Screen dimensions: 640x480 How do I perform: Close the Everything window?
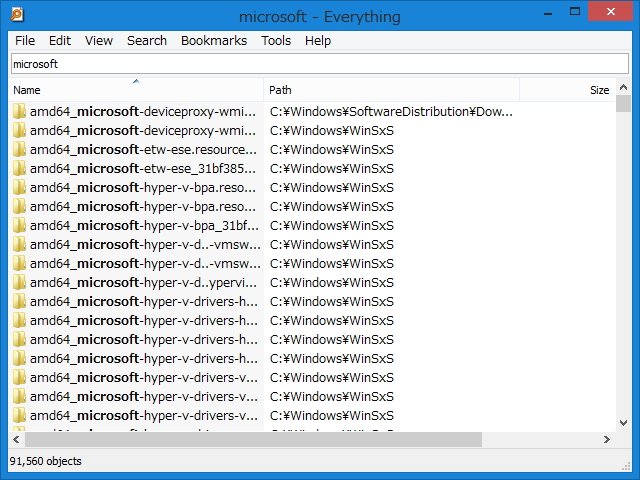tap(611, 11)
